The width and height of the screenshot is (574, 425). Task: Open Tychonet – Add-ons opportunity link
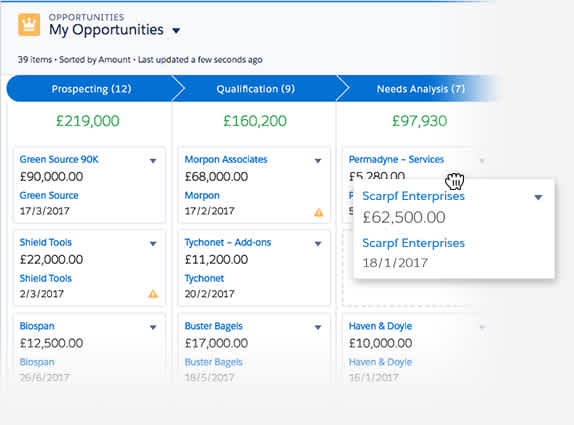point(228,242)
